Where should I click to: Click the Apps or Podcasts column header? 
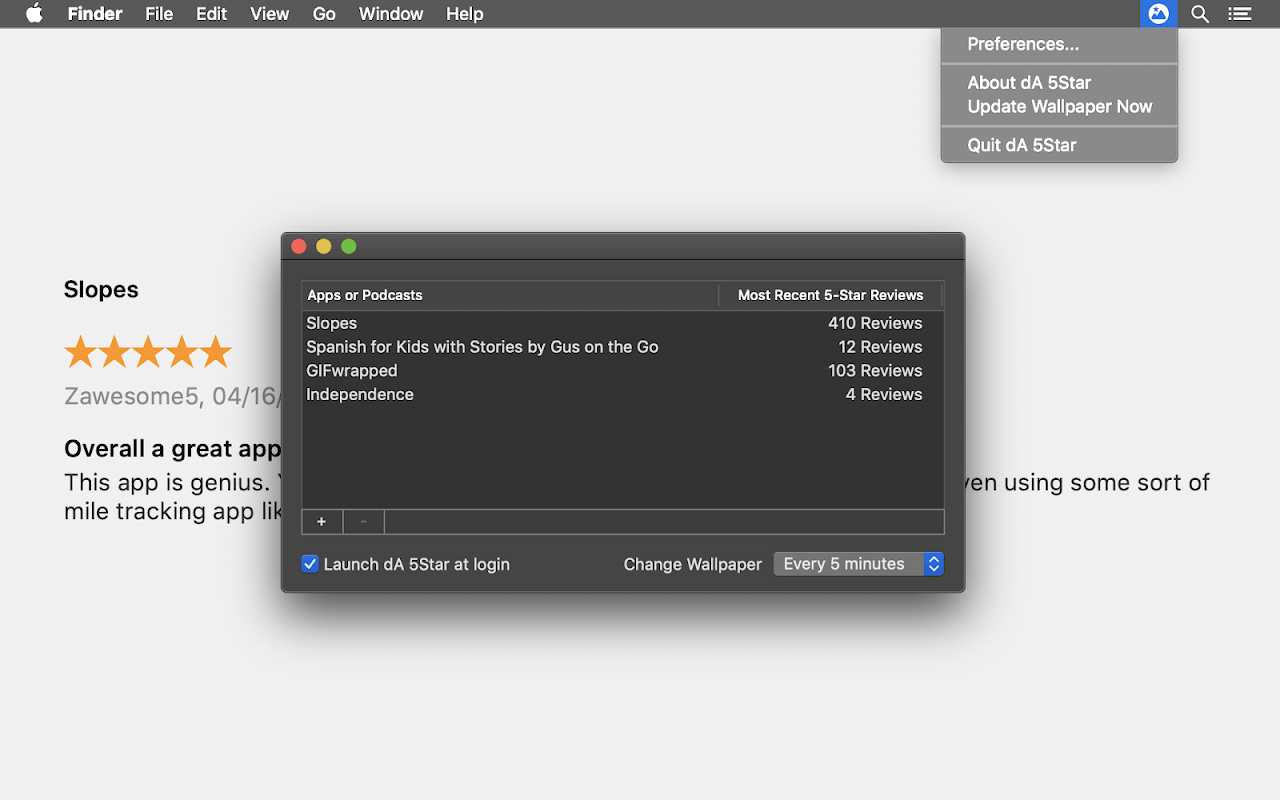(x=510, y=295)
